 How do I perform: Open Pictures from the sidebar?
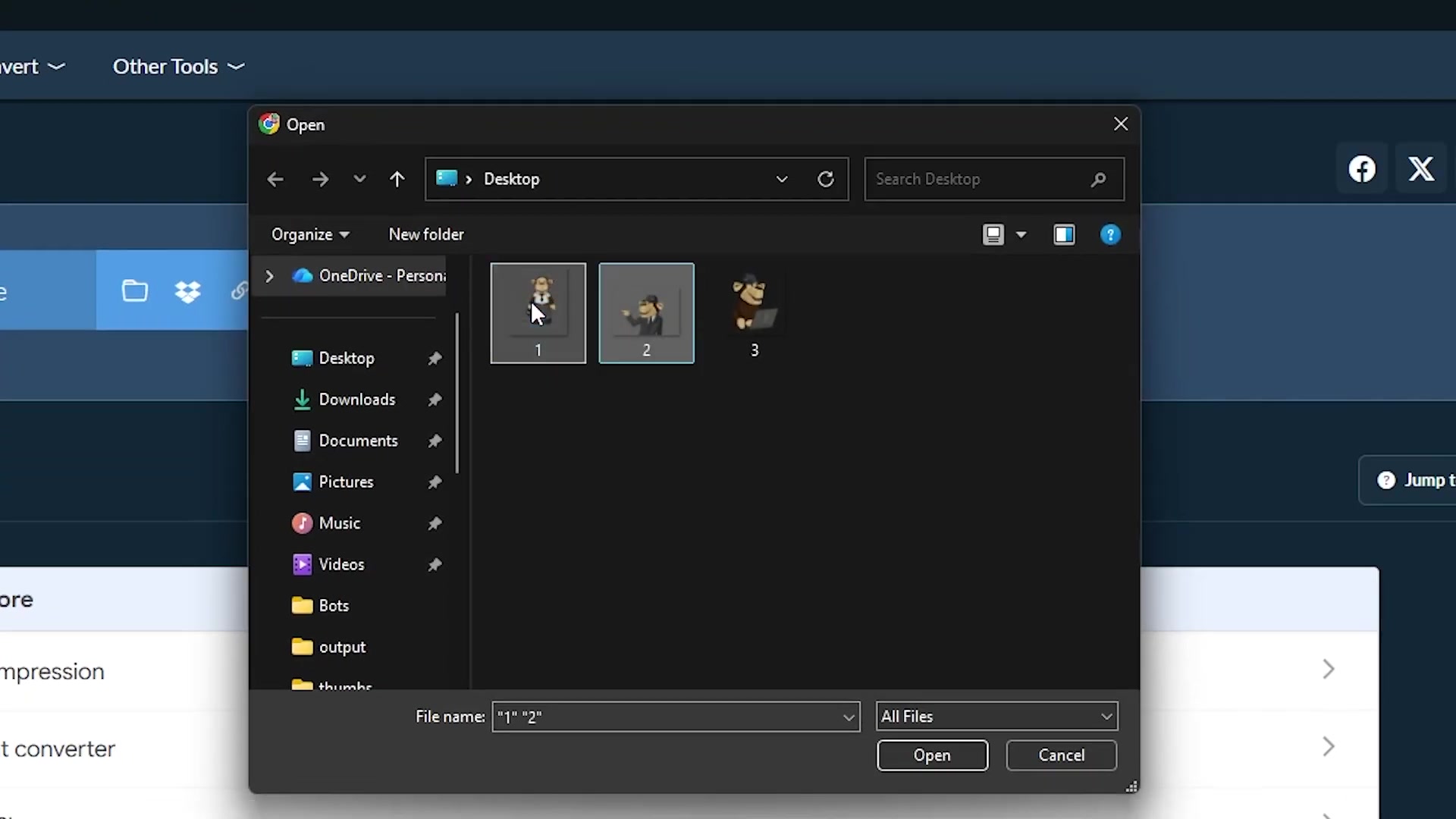[333, 482]
